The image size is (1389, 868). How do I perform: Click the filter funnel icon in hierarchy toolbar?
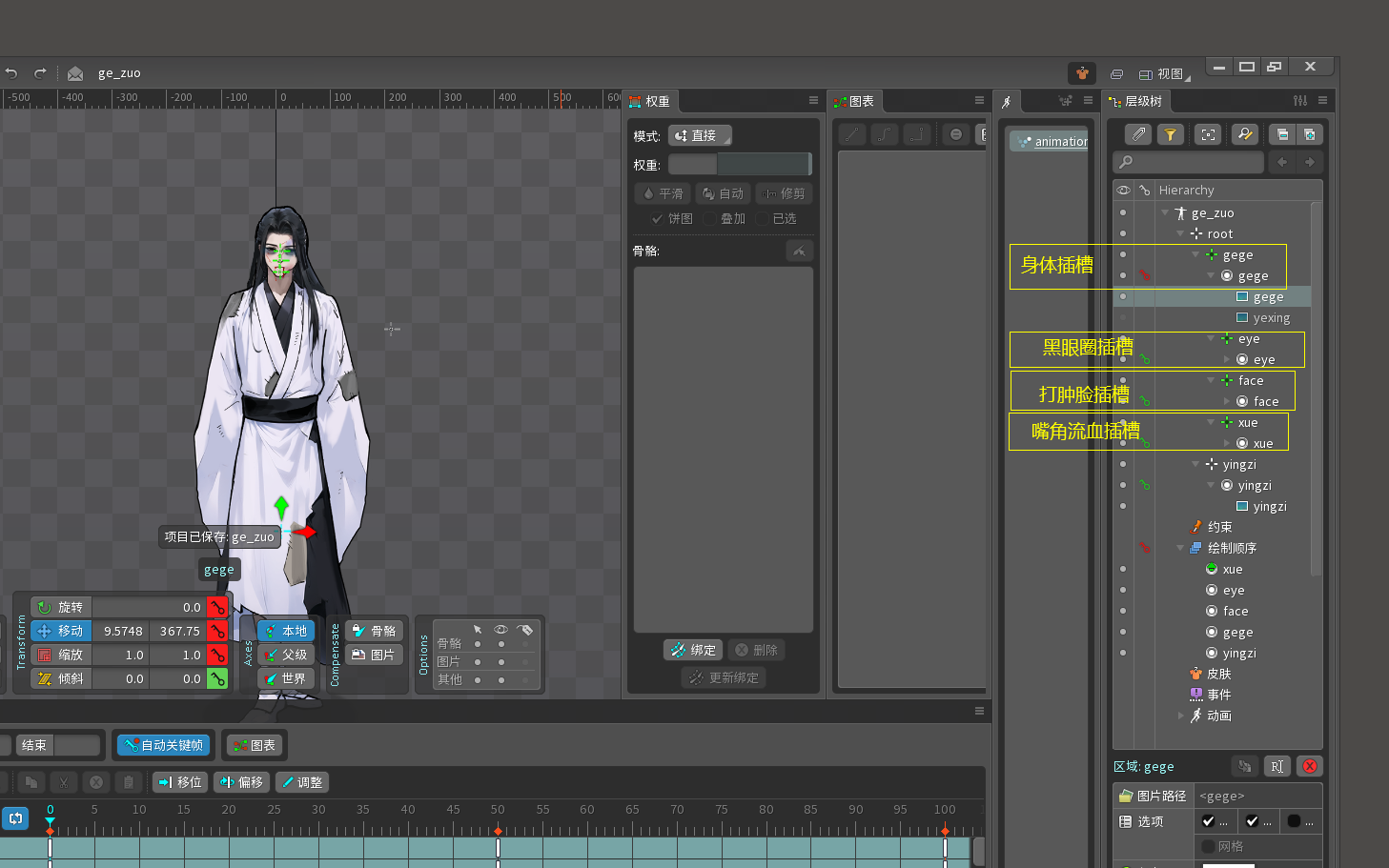(x=1170, y=134)
